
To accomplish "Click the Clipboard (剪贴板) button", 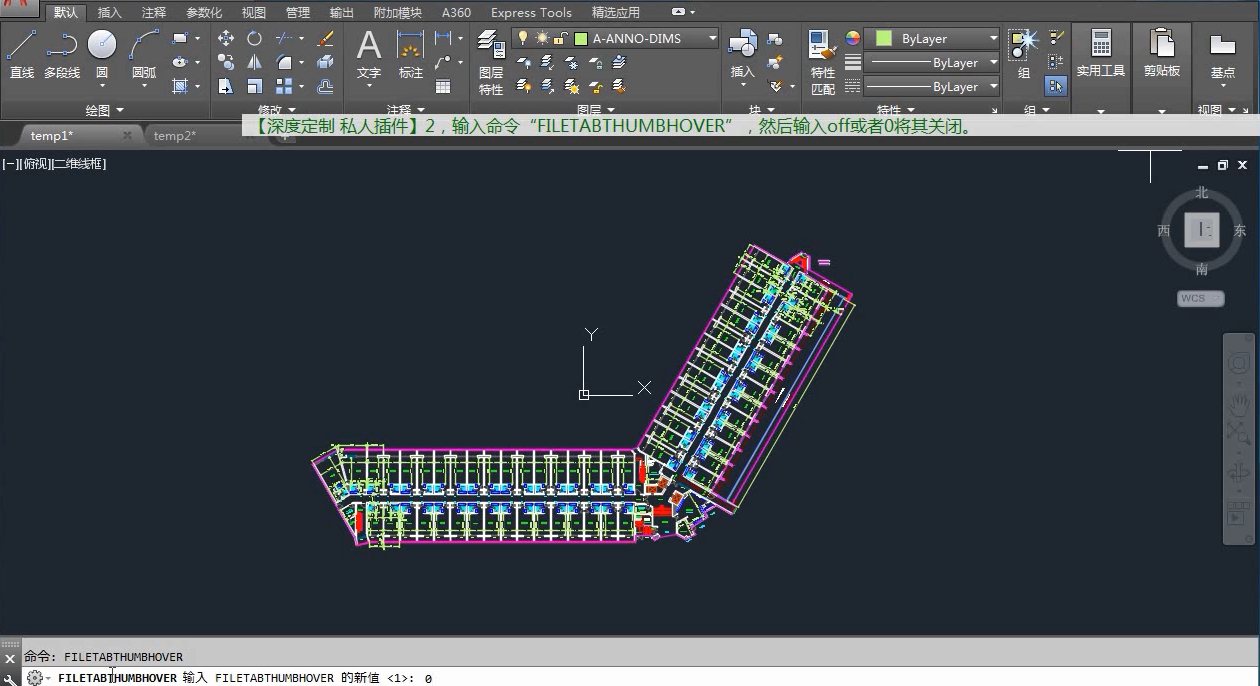I will pyautogui.click(x=1161, y=54).
